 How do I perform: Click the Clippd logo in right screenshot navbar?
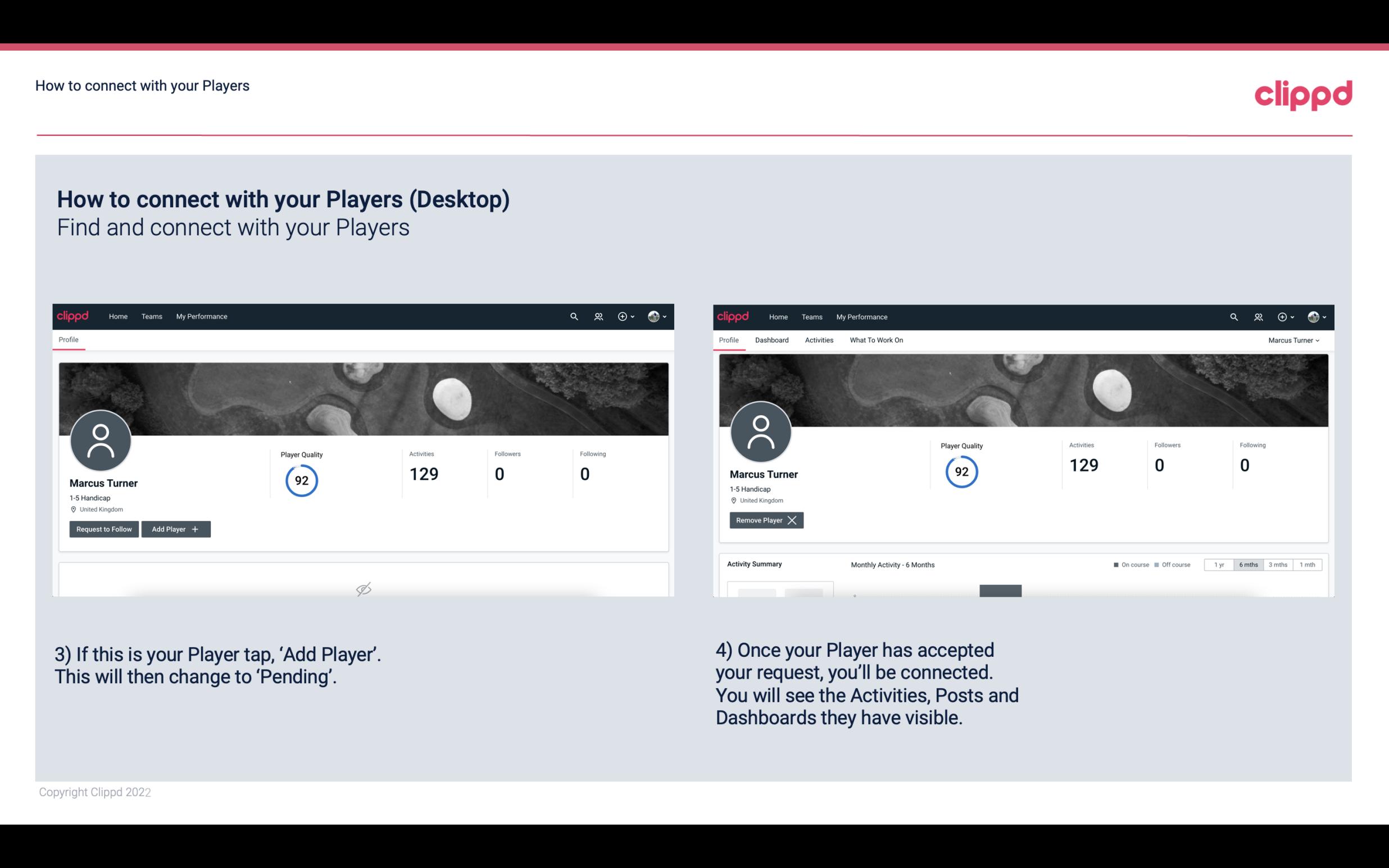[733, 317]
